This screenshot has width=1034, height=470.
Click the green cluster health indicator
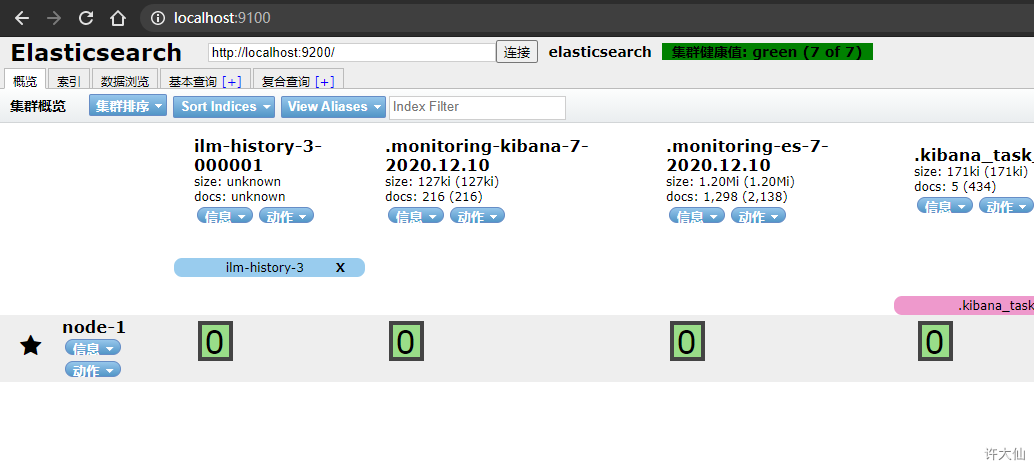coord(768,52)
